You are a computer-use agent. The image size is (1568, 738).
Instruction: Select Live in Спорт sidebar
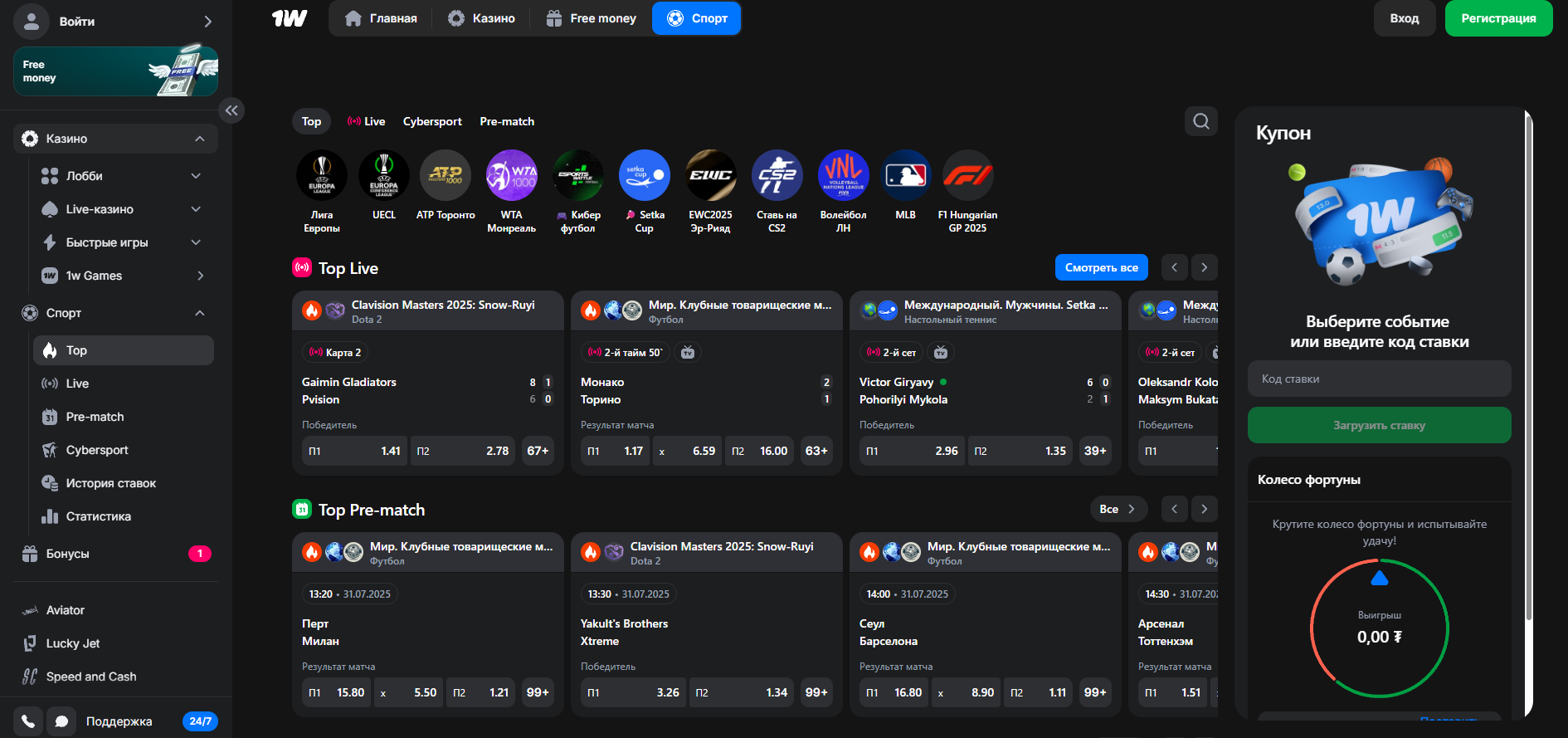[124, 384]
